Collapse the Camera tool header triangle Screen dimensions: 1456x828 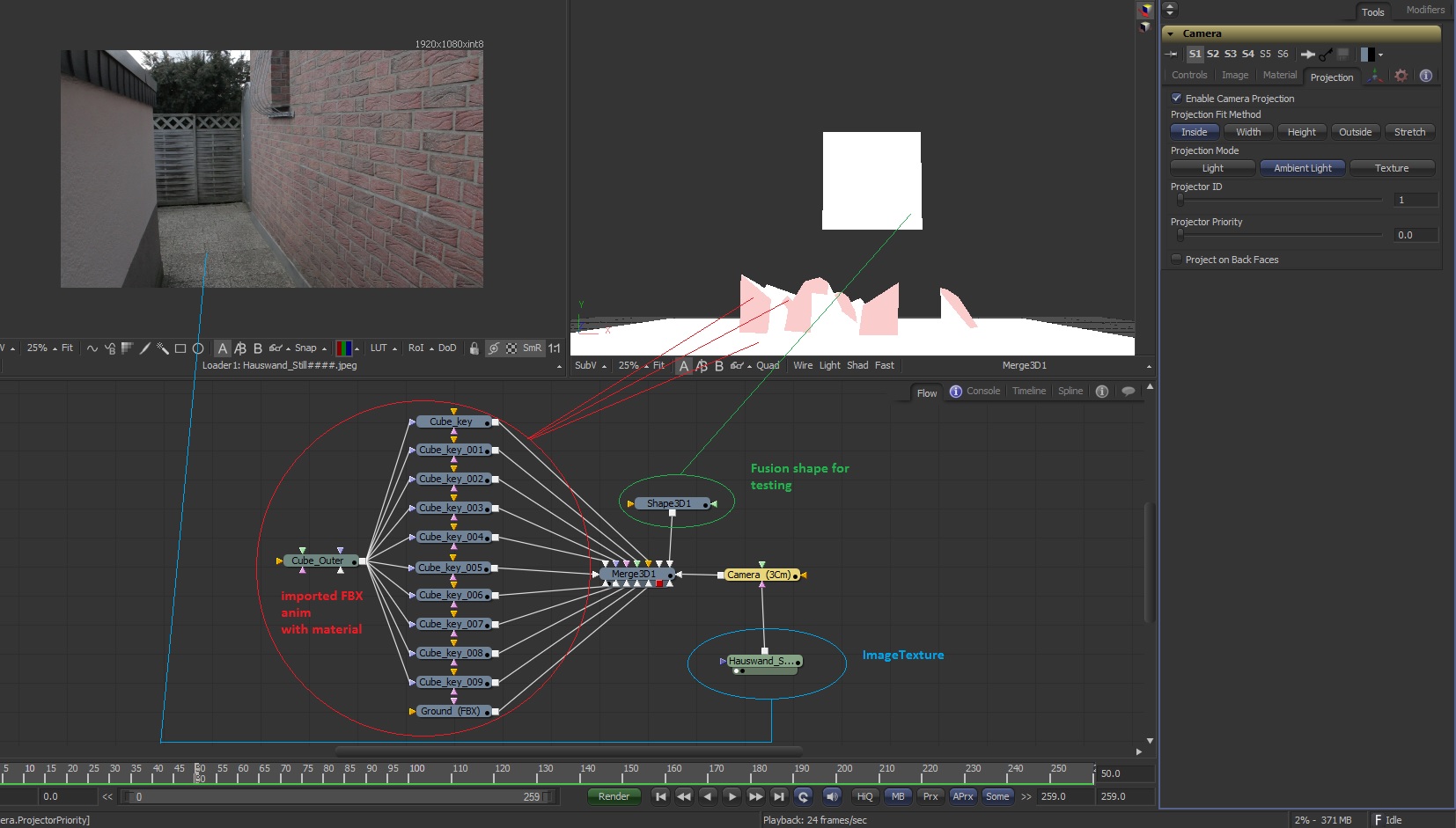pyautogui.click(x=1171, y=33)
